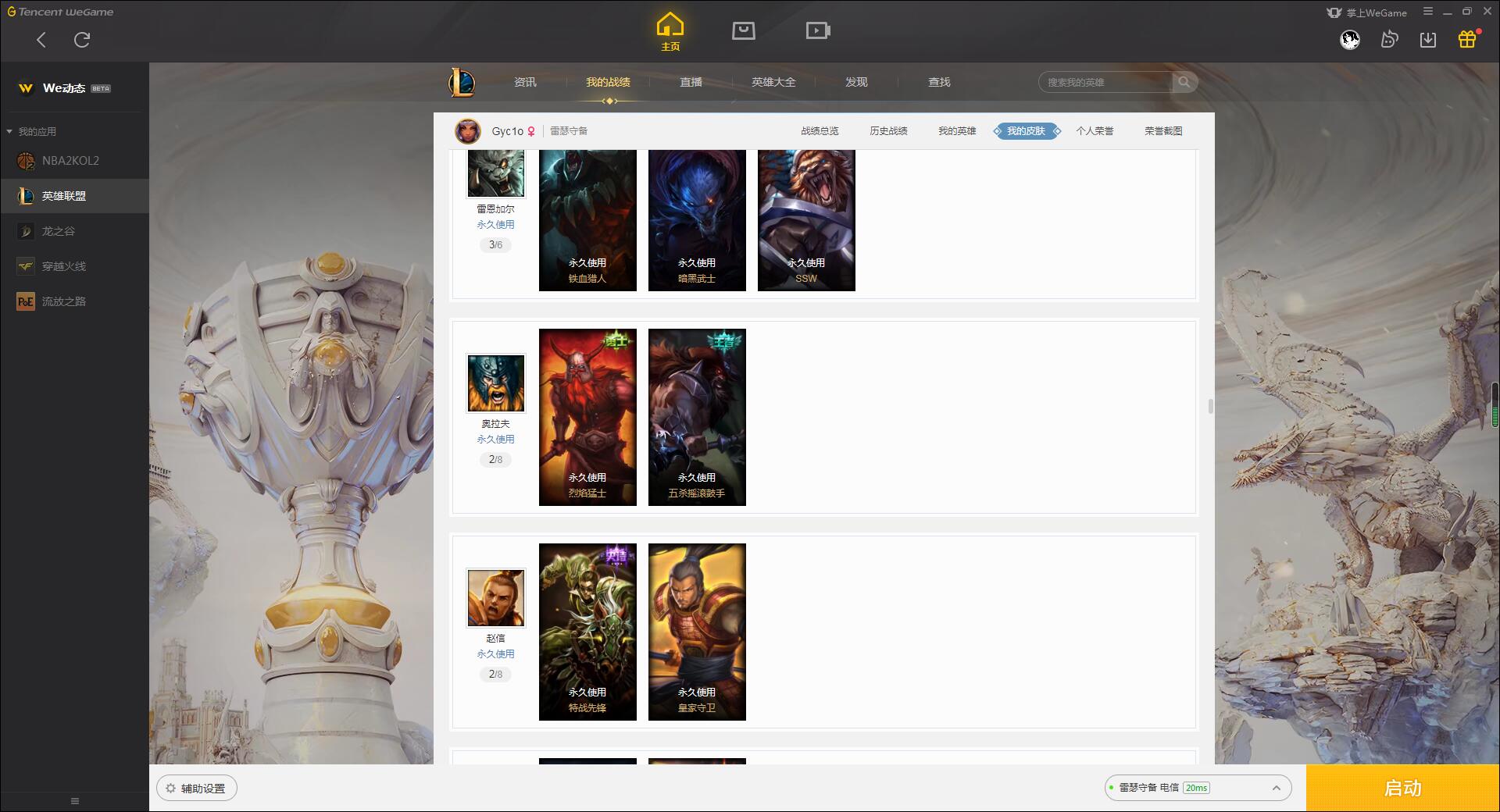Open the 我的英雄 sub-tab
The image size is (1500, 812).
click(x=957, y=131)
